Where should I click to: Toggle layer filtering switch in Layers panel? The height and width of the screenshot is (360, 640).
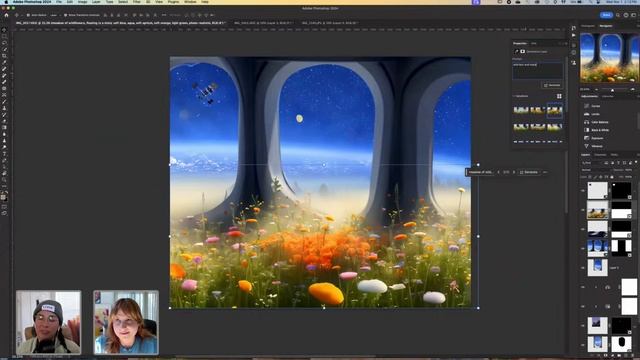click(636, 162)
